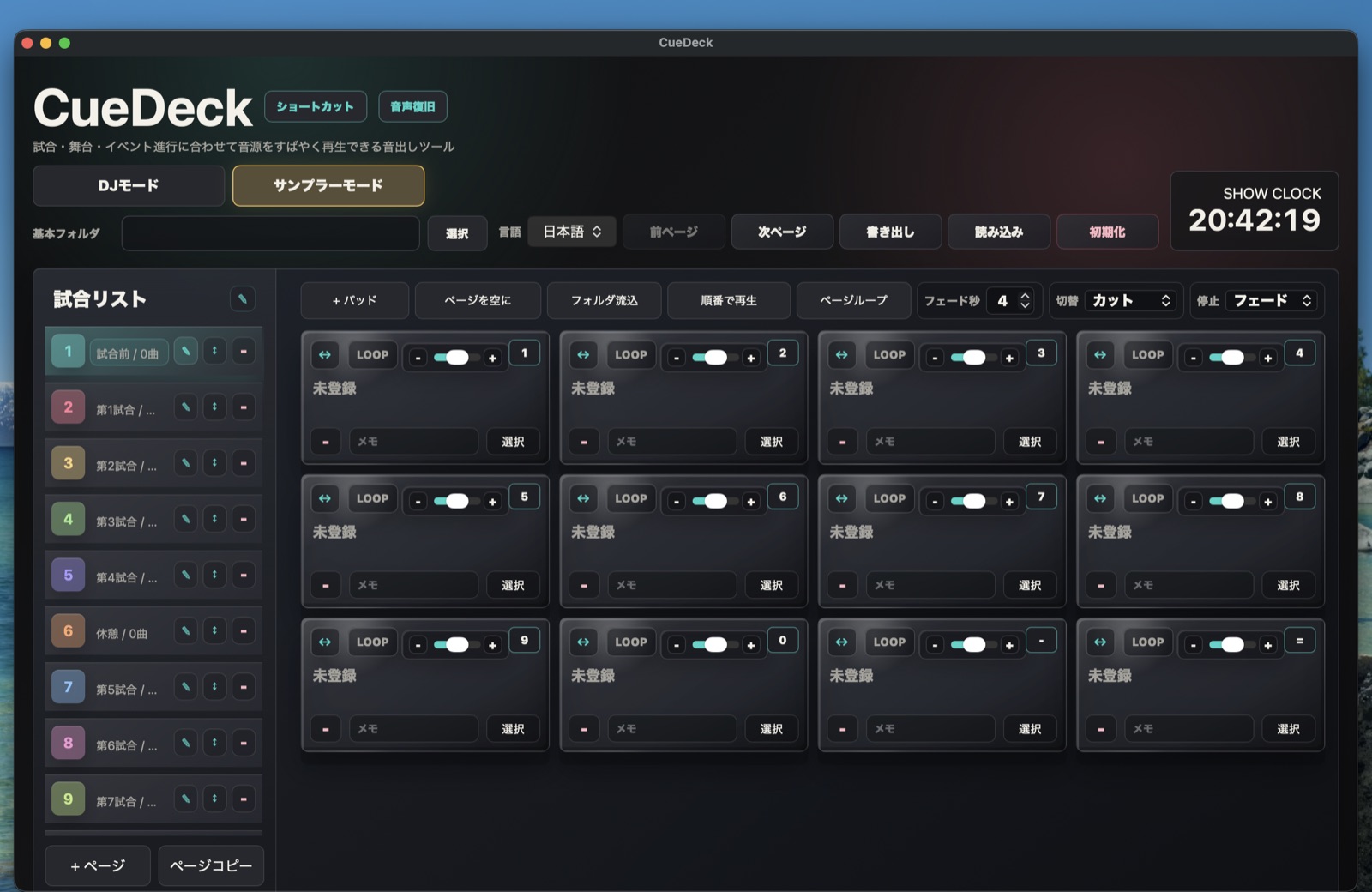
Task: Toggle LOOP on pad 8
Action: tap(1148, 498)
